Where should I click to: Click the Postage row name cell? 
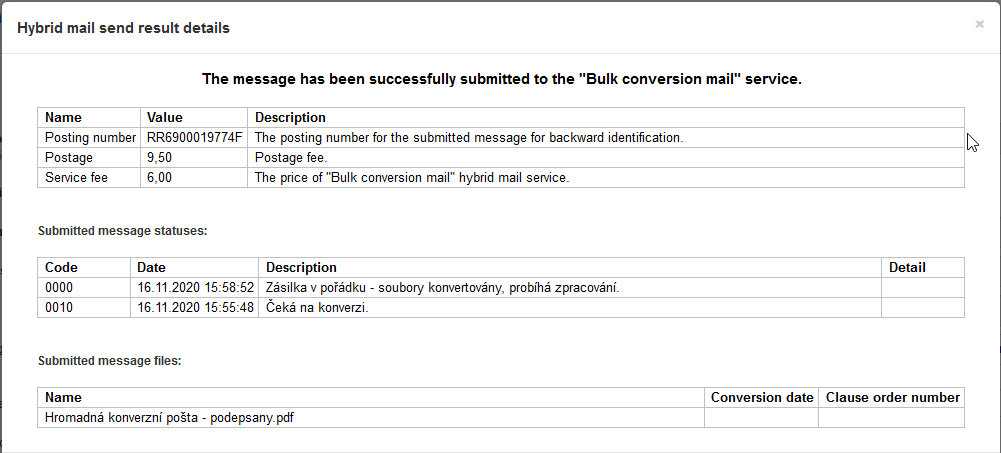[69, 158]
